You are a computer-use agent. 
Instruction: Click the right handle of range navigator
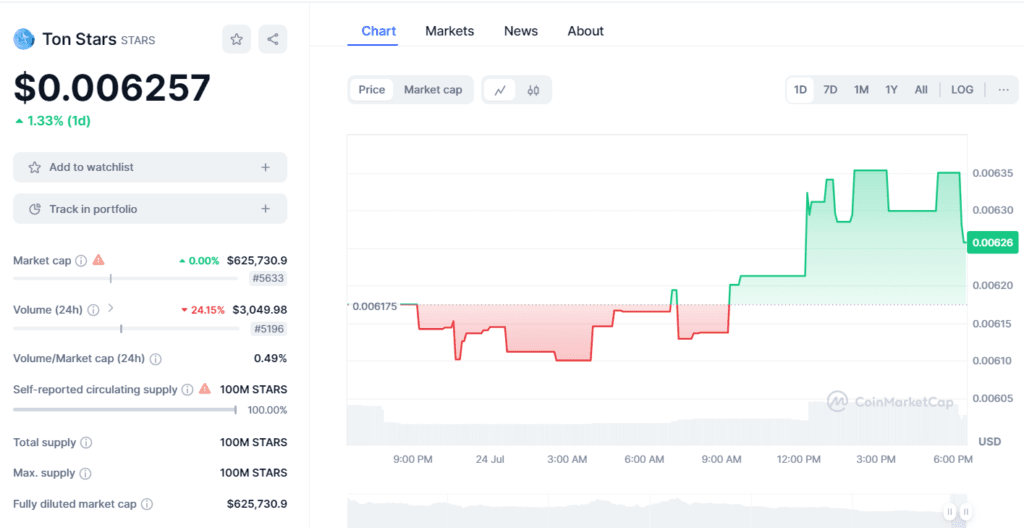click(x=966, y=511)
